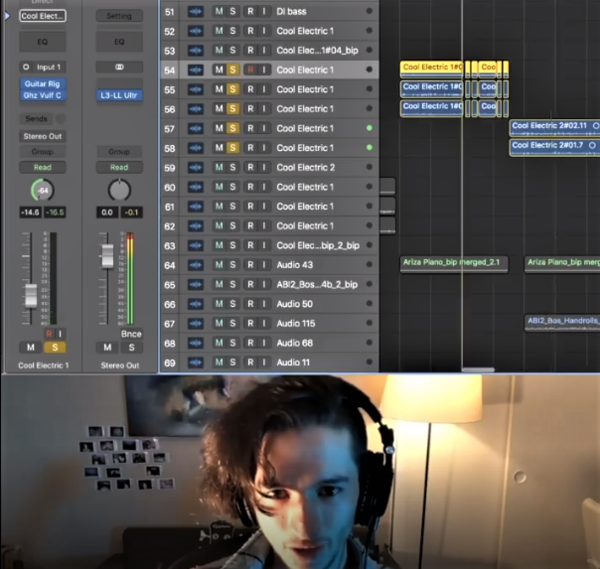The image size is (600, 569).
Task: Click the input format circle beside Input 1
Action: tap(26, 67)
